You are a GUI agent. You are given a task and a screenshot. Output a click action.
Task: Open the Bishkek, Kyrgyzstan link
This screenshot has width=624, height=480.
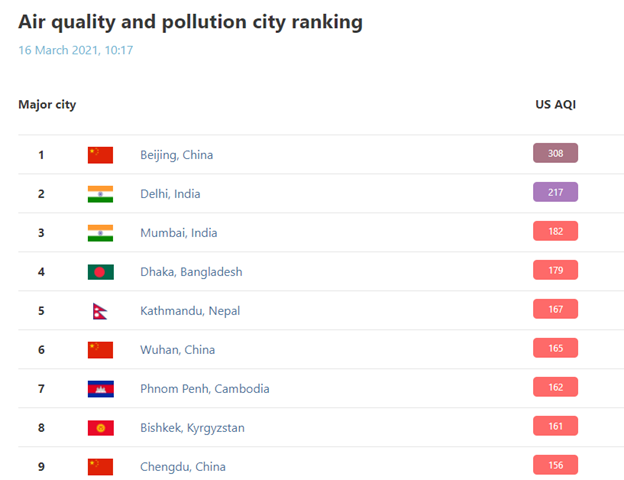coord(192,428)
